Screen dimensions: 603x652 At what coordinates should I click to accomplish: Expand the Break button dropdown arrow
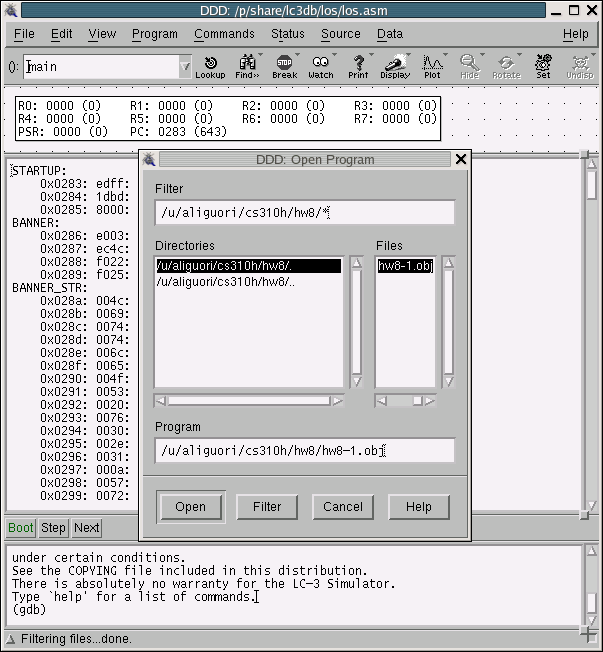(x=297, y=54)
